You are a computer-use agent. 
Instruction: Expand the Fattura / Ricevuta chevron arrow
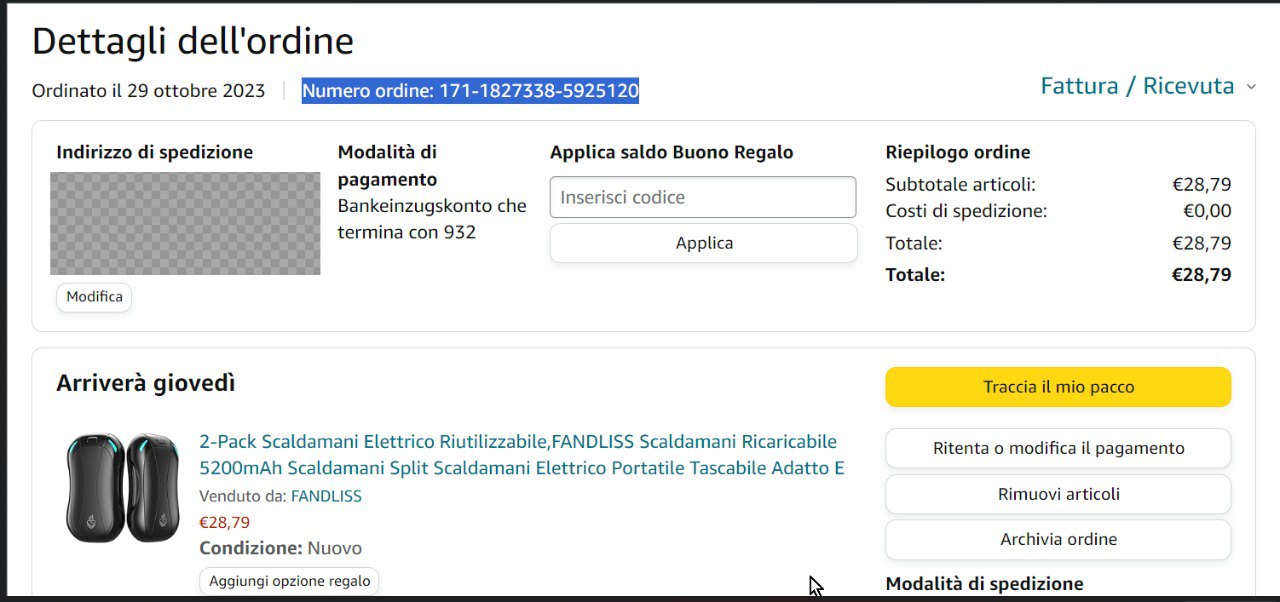pos(1250,87)
